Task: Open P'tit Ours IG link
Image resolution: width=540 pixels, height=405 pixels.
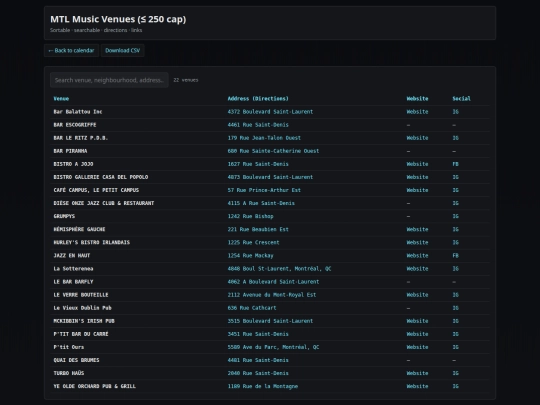Action: [456, 347]
